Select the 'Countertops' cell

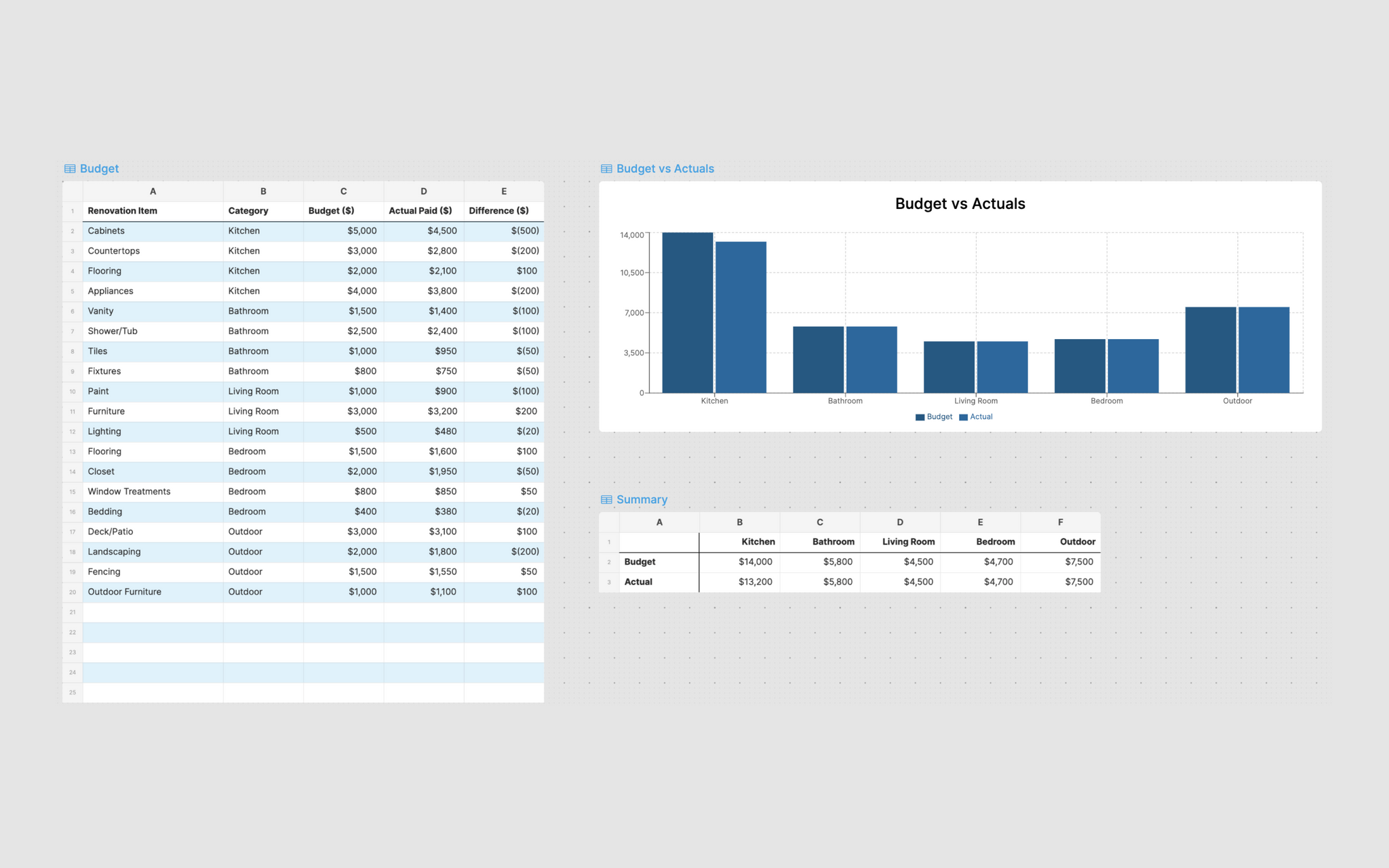[x=153, y=251]
